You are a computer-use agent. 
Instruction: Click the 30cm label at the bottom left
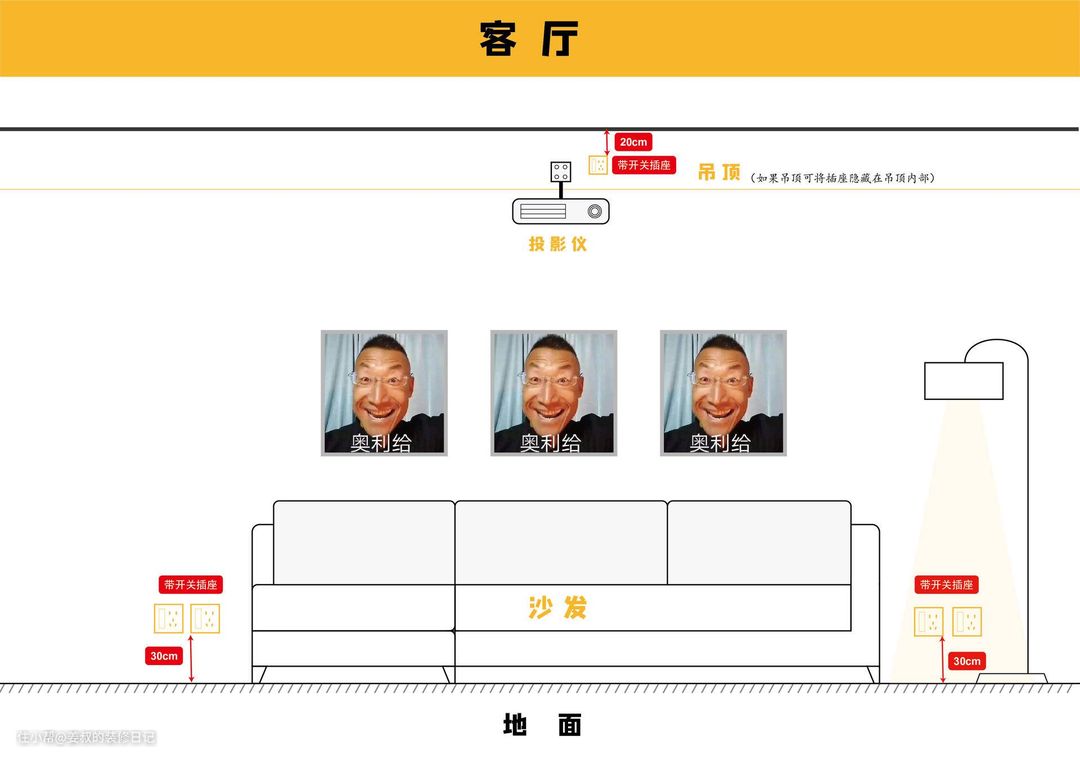pos(164,656)
